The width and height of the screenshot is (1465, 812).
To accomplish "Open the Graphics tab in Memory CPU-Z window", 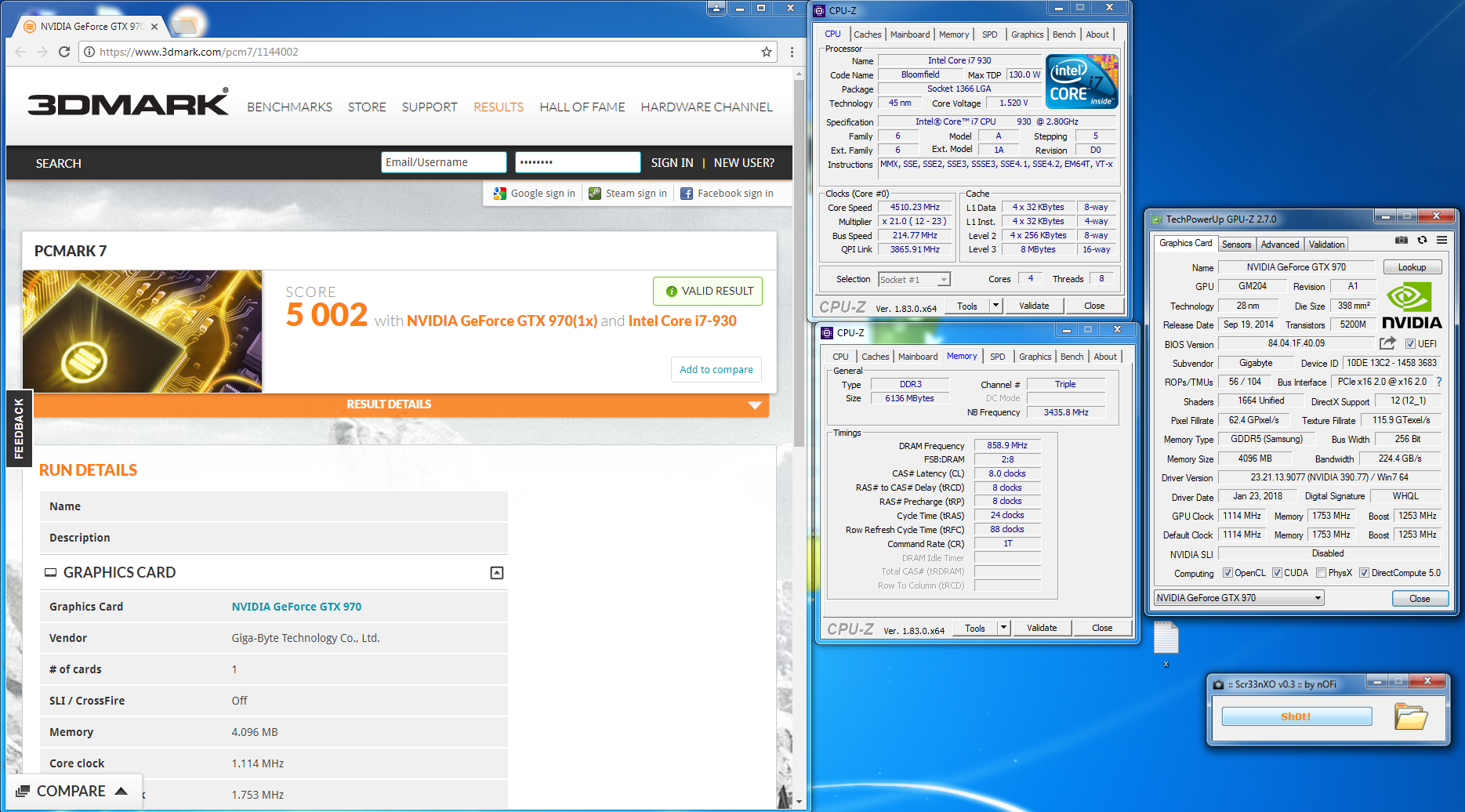I will [x=1035, y=357].
